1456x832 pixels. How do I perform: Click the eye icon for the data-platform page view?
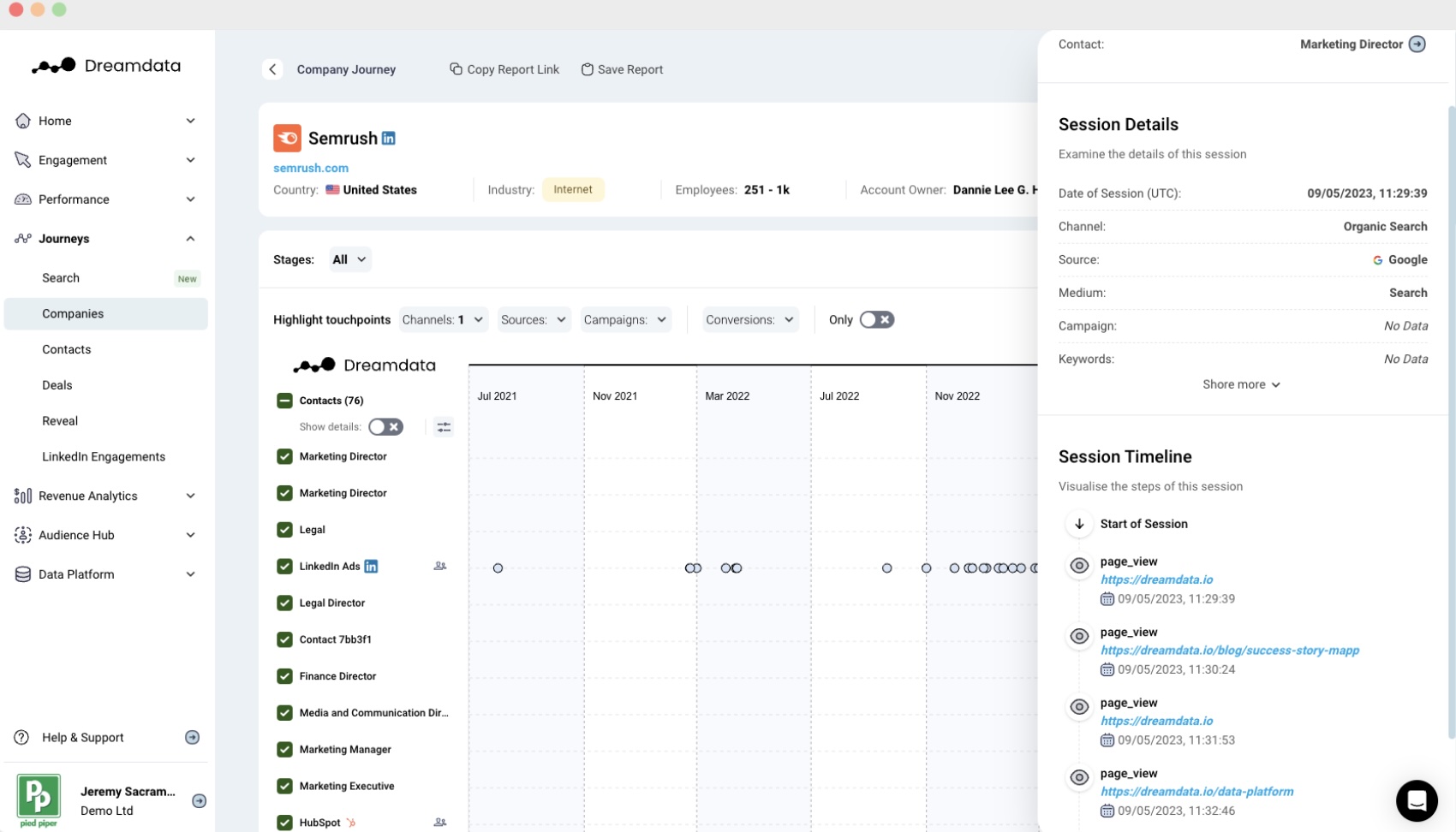[1079, 777]
